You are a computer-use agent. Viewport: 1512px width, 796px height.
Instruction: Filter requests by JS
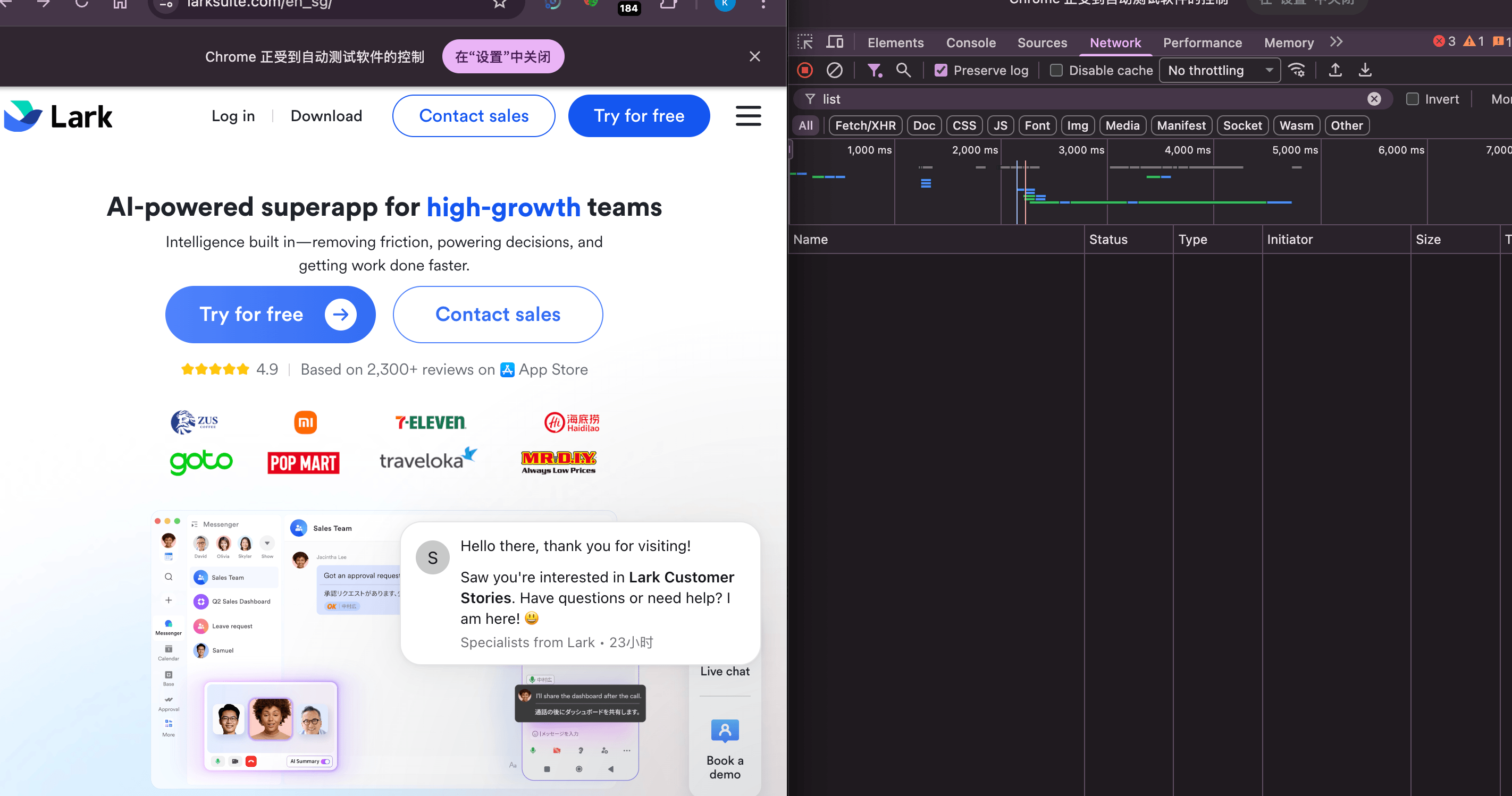pyautogui.click(x=1000, y=125)
